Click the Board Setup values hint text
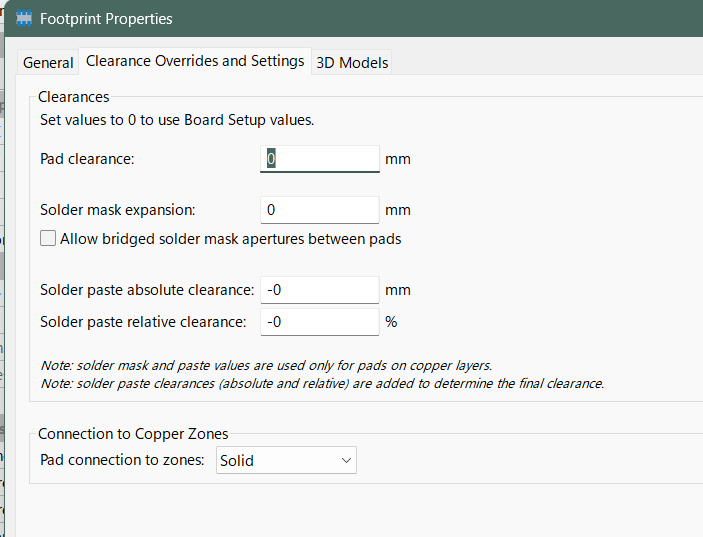This screenshot has height=537, width=703. (x=177, y=120)
